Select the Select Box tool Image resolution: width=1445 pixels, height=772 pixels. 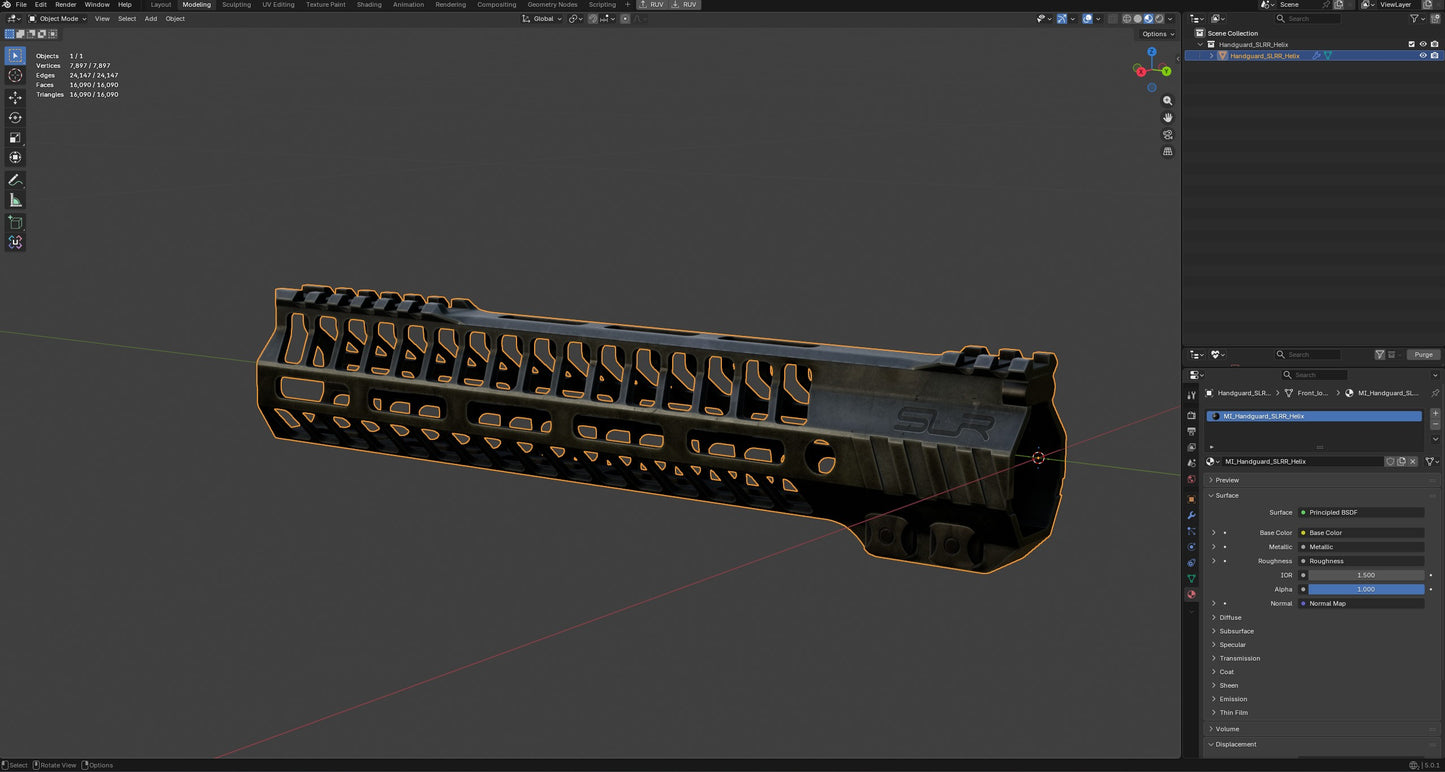(x=15, y=55)
